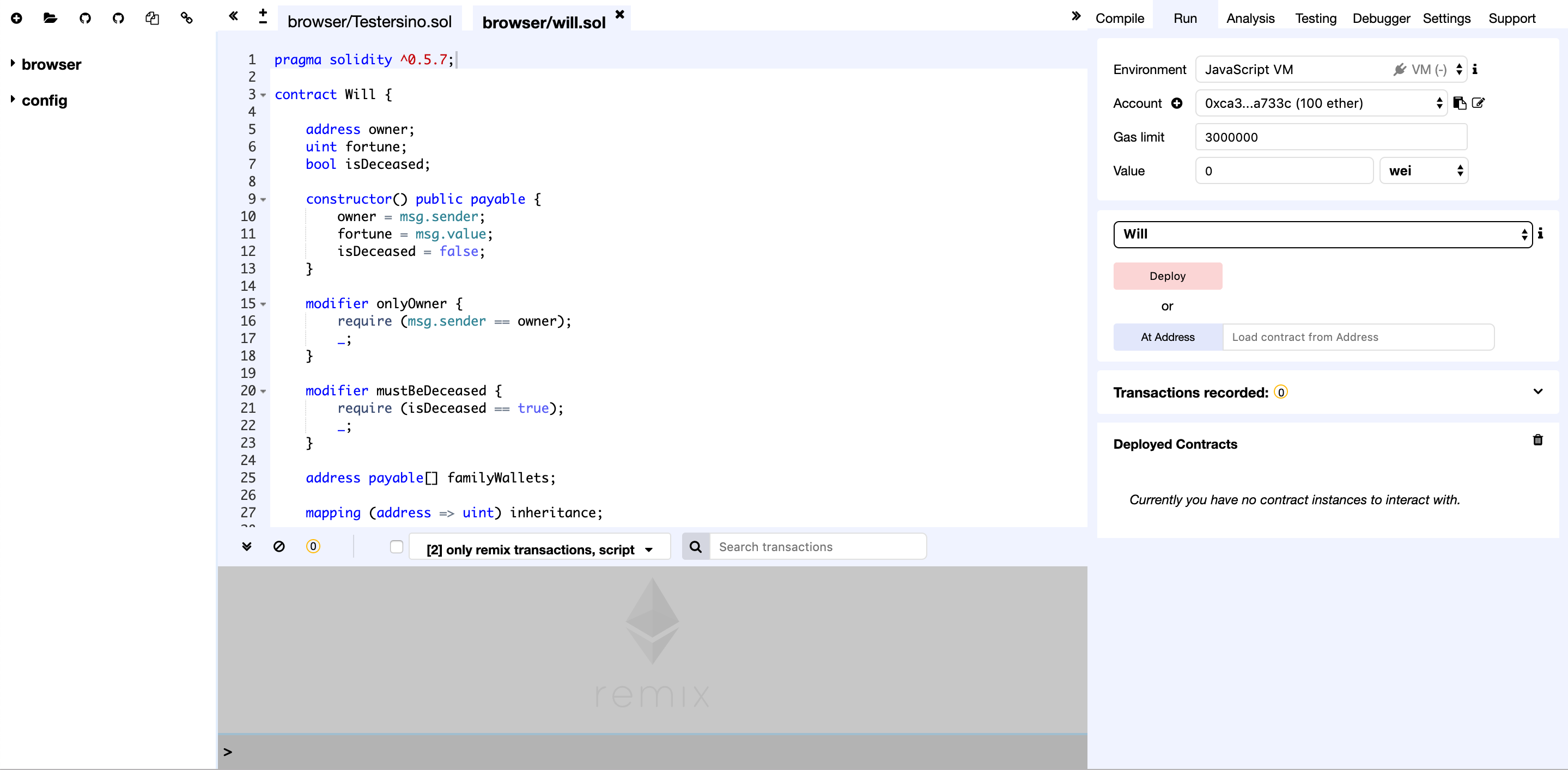Open the wei unit dropdown
The width and height of the screenshot is (1568, 770).
point(1424,171)
